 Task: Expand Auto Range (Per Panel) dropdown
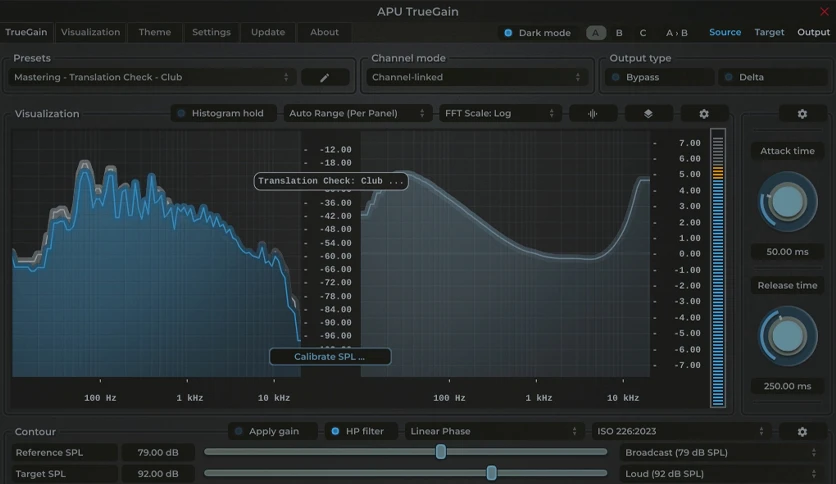(357, 113)
